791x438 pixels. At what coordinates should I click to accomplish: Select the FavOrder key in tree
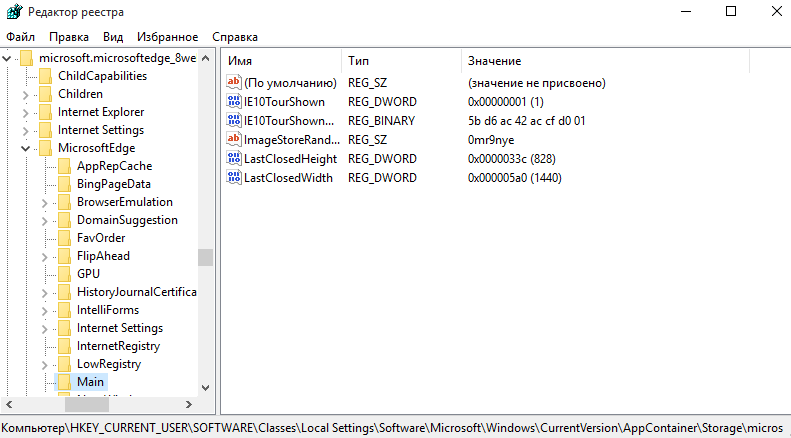point(101,238)
